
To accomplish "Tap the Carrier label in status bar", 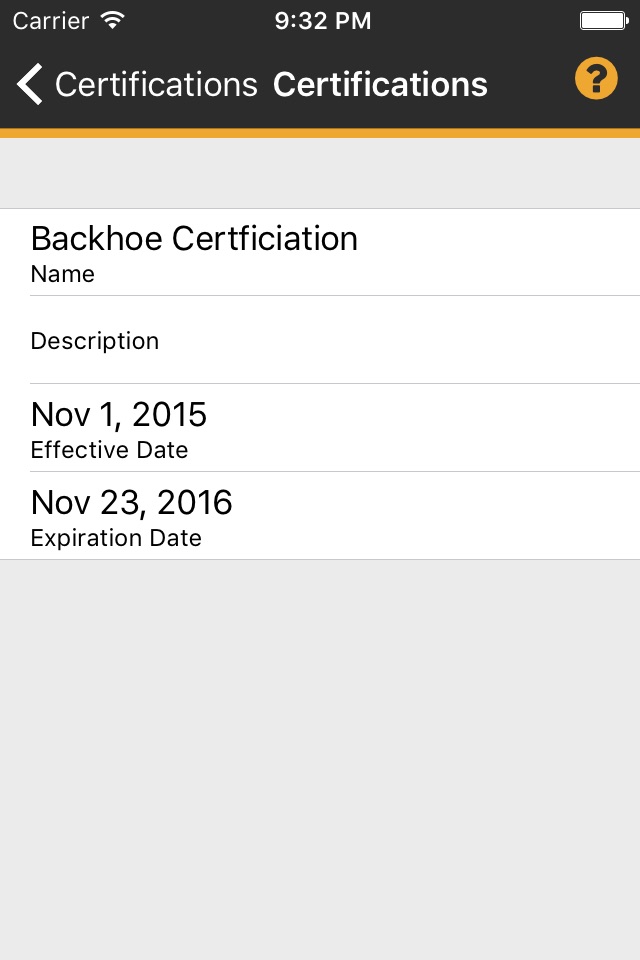I will pos(49,20).
